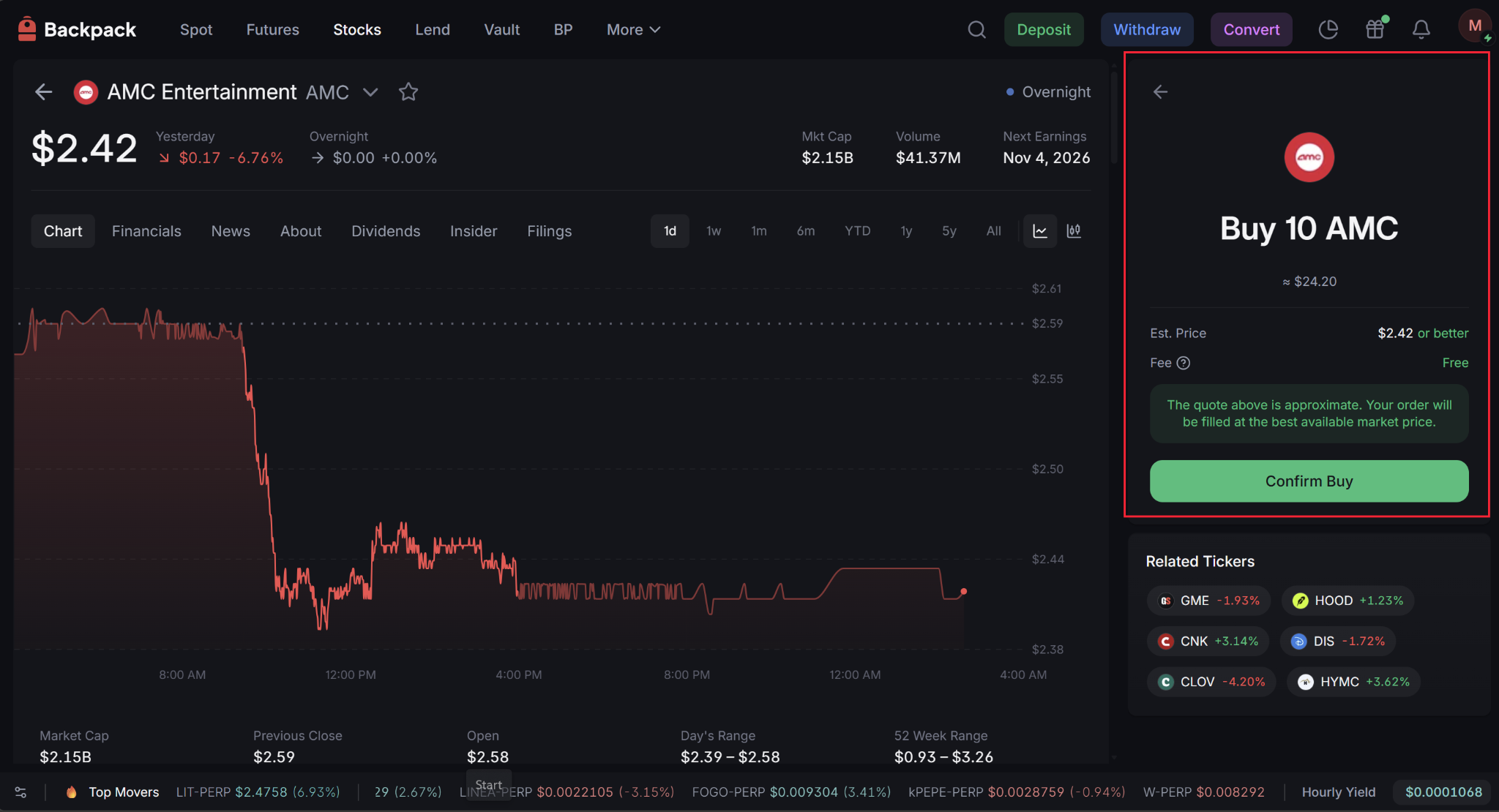Click the last price dot on chart
1499x812 pixels.
pos(964,591)
